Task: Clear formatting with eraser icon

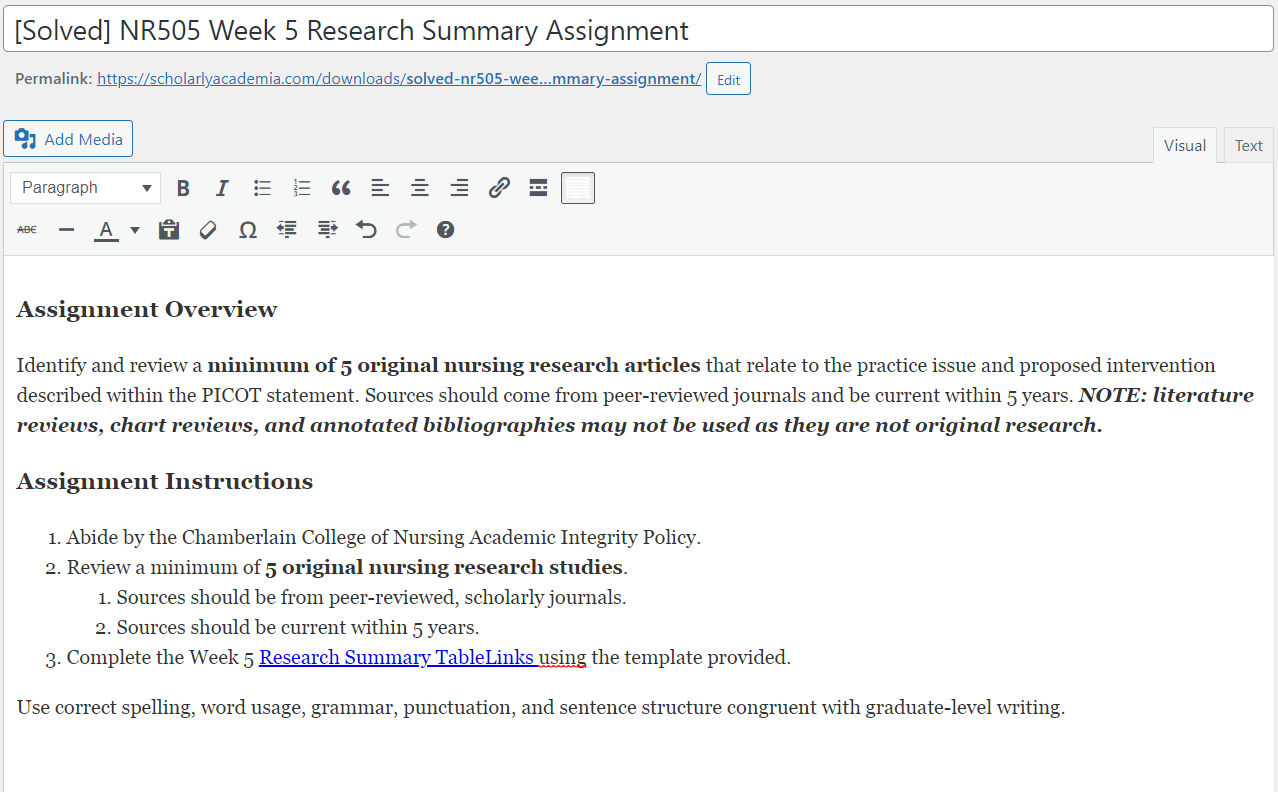Action: (x=208, y=230)
